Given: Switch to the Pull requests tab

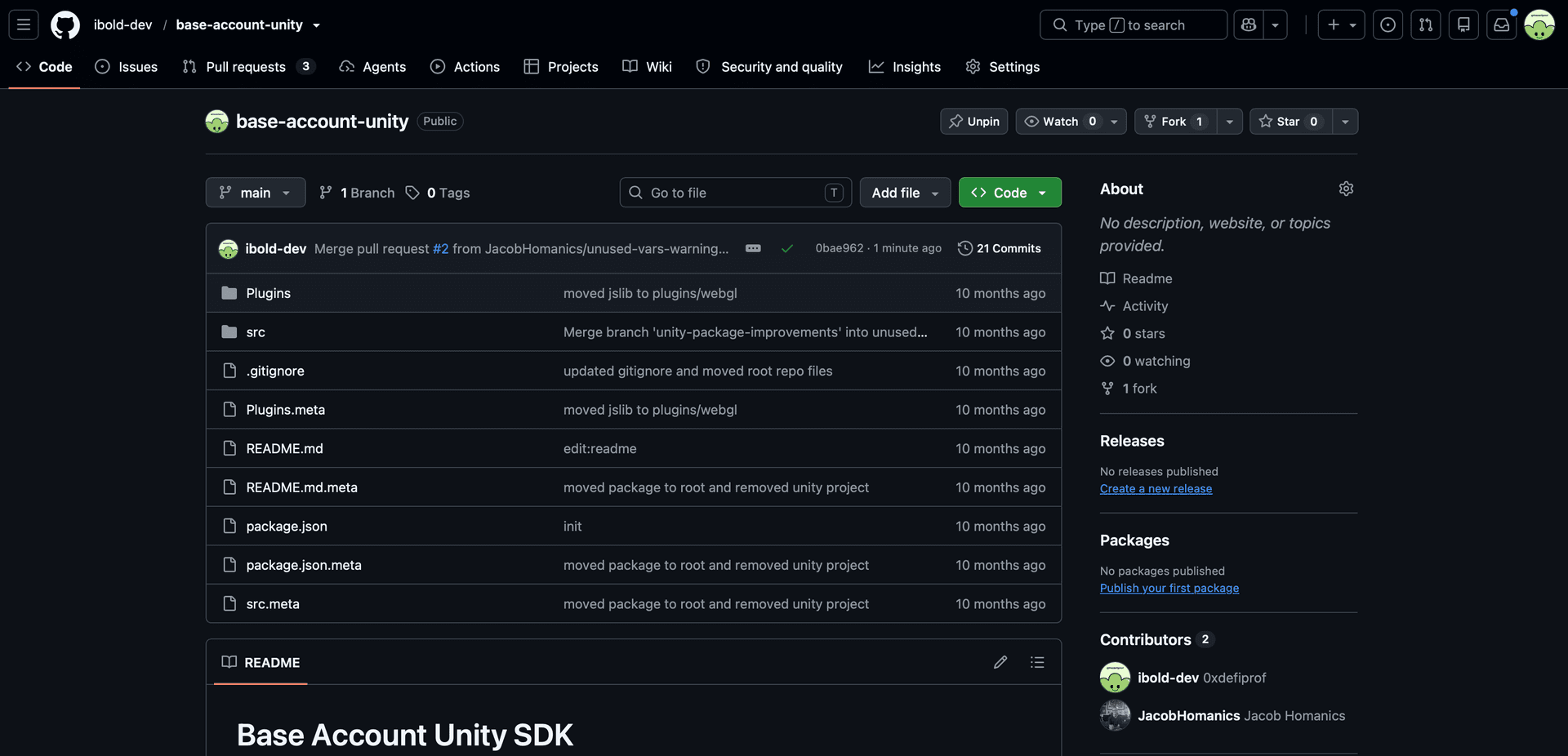Looking at the screenshot, I should click(248, 67).
